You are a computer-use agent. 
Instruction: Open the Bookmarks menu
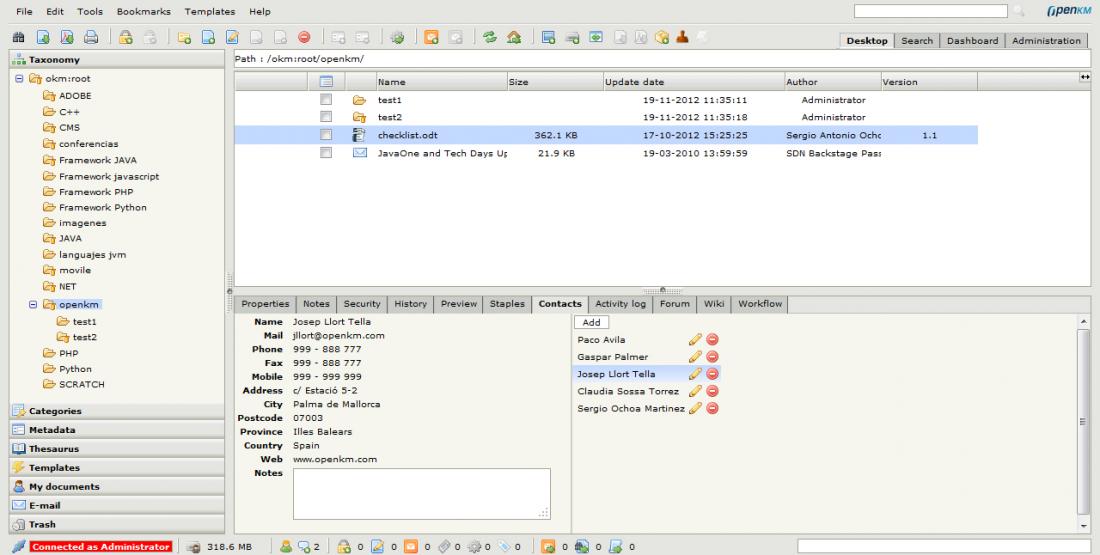(144, 11)
